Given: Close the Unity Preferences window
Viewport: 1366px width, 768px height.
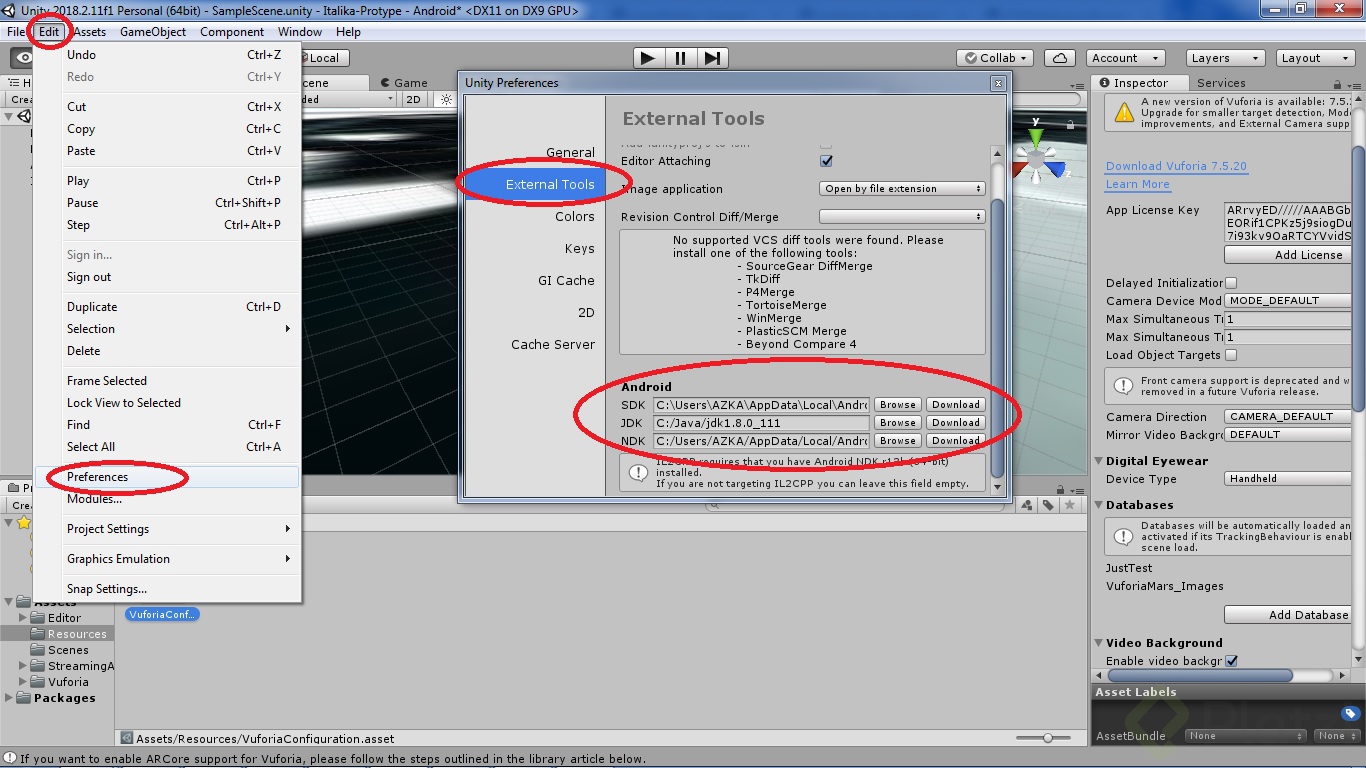Looking at the screenshot, I should point(997,83).
